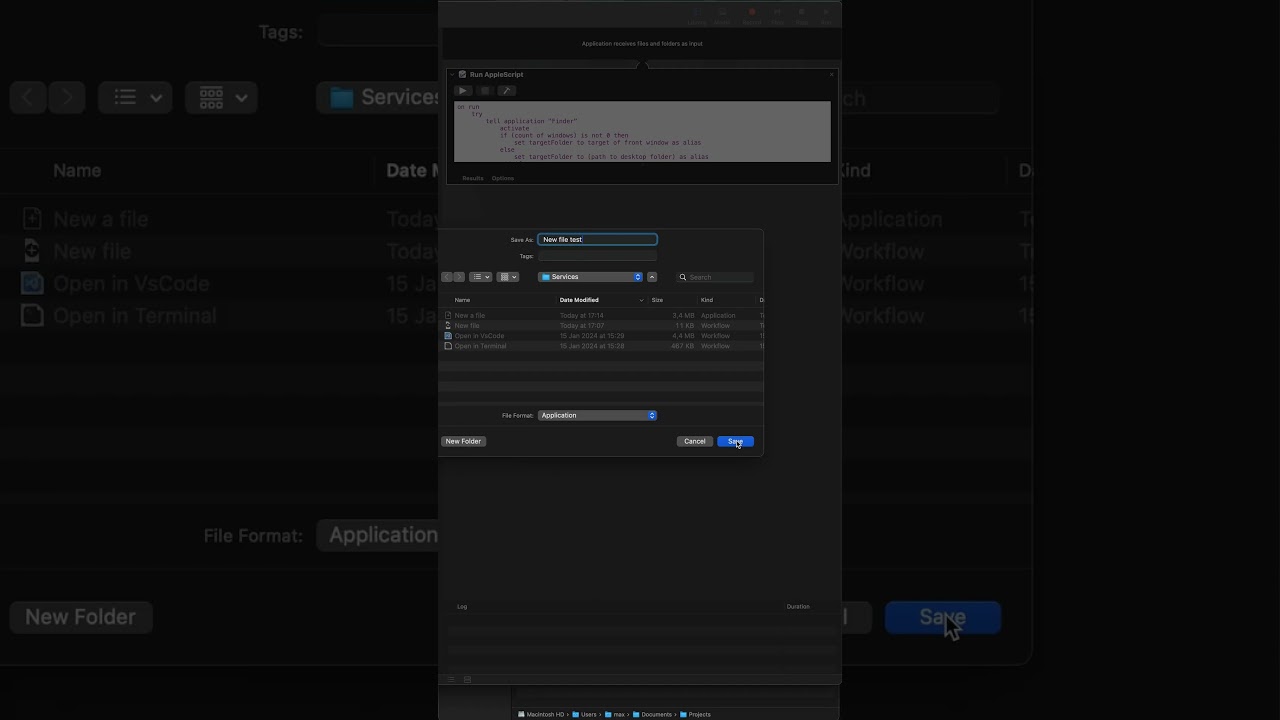Click Save button in the save dialog
The image size is (1280, 720).
click(735, 441)
